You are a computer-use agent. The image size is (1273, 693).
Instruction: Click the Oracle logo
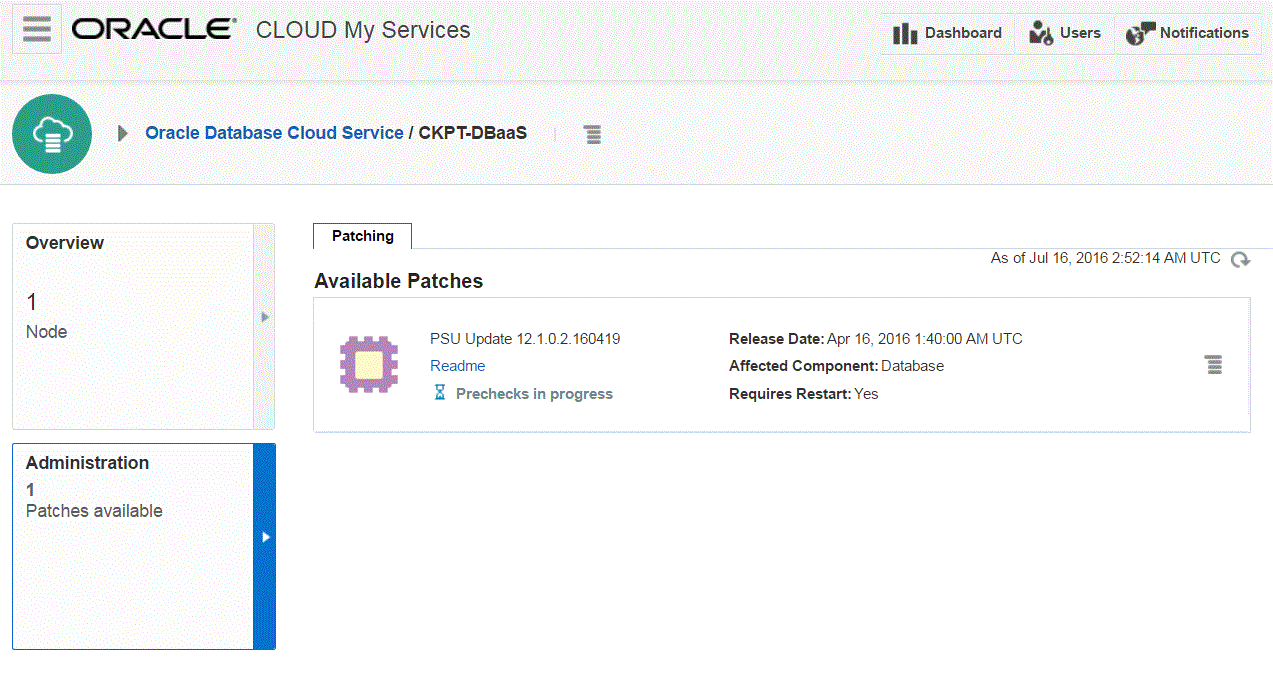pos(153,30)
